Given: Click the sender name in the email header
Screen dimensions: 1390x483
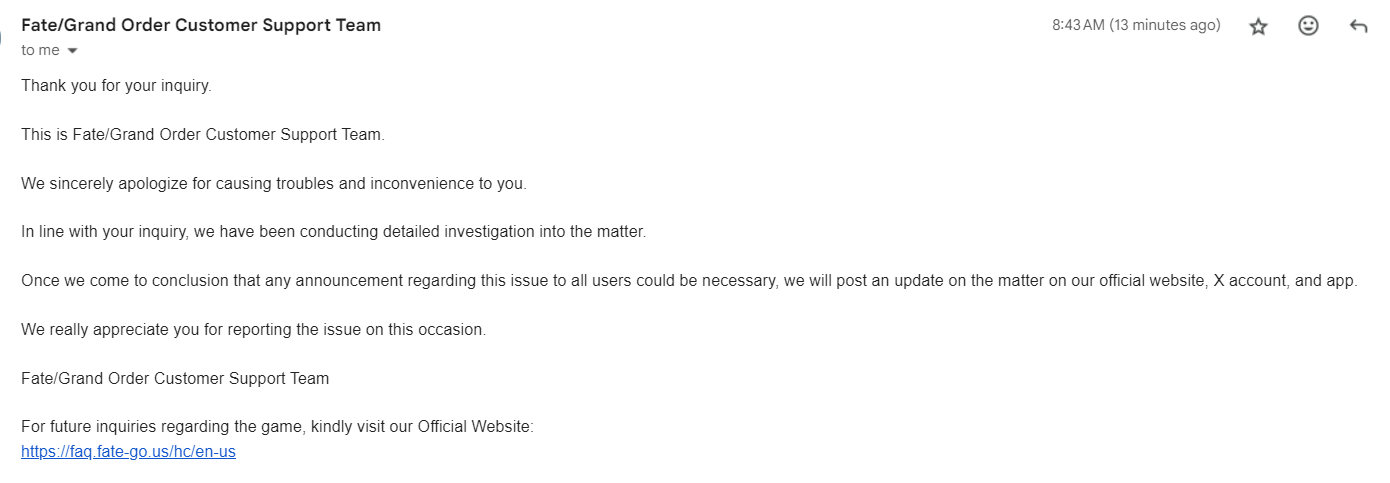Looking at the screenshot, I should pos(201,25).
